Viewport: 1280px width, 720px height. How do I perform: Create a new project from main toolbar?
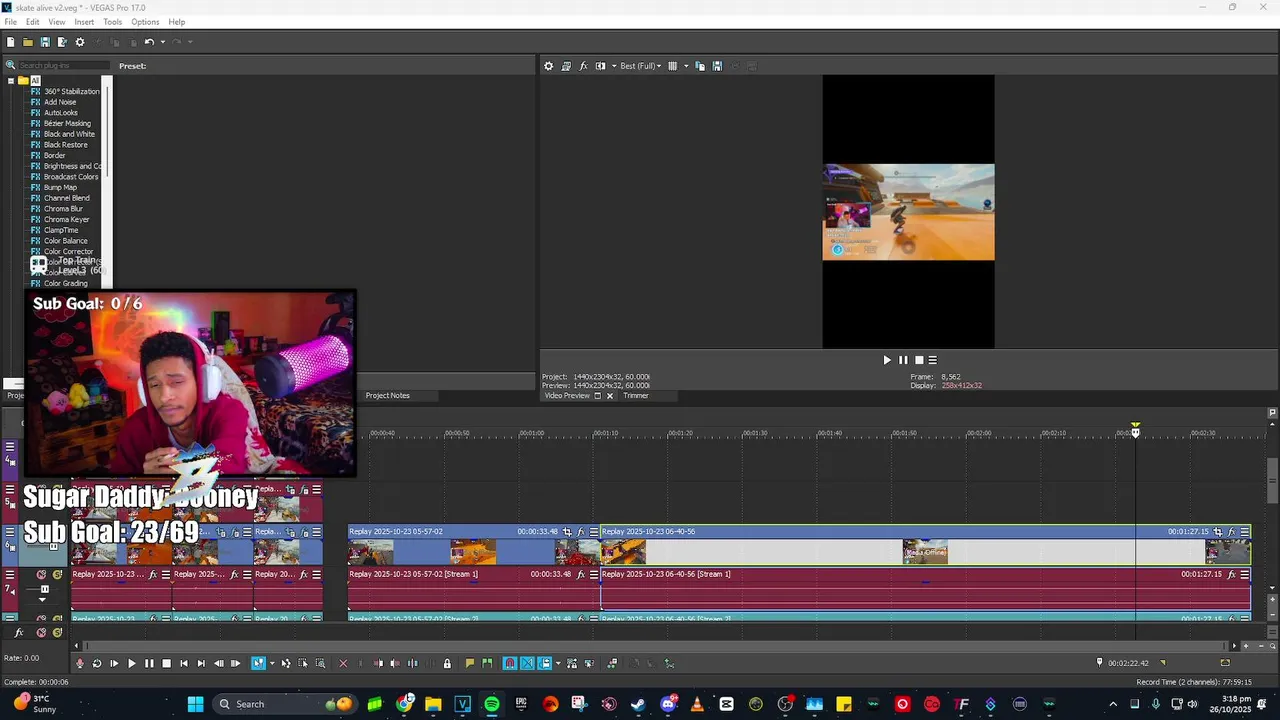[x=11, y=42]
